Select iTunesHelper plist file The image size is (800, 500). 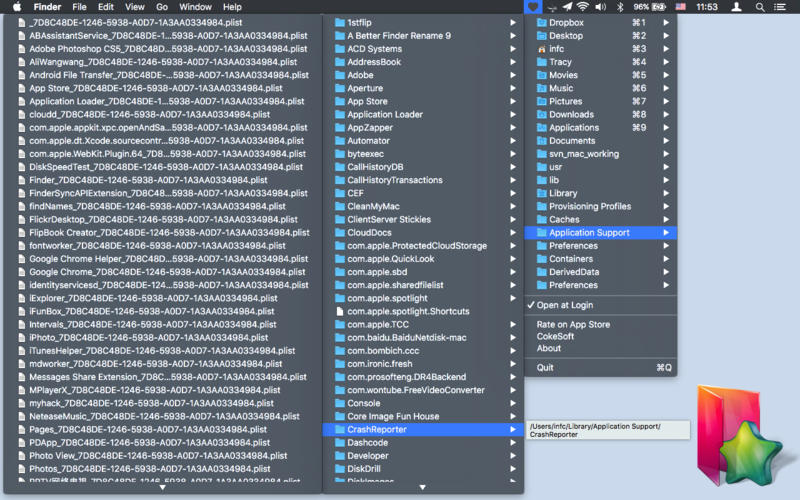click(x=160, y=351)
